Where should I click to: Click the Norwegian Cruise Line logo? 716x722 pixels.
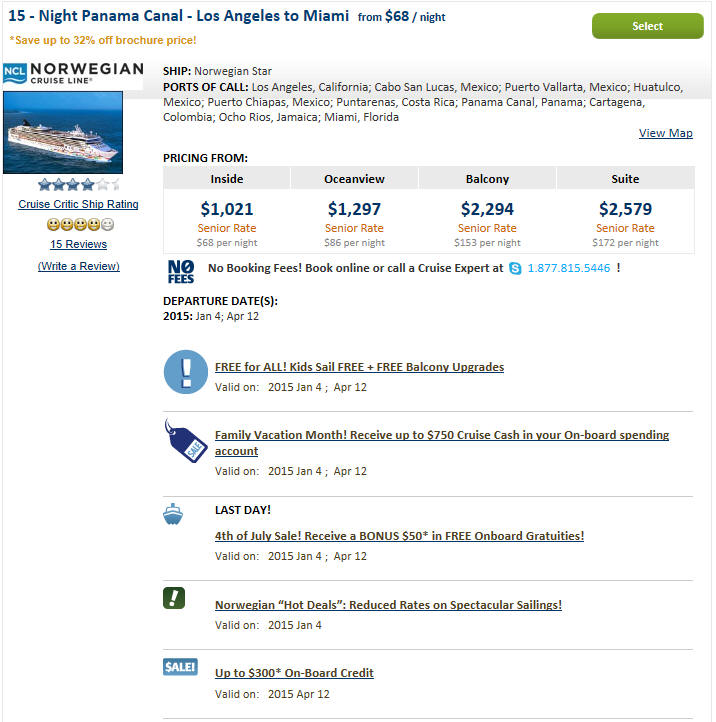click(73, 73)
